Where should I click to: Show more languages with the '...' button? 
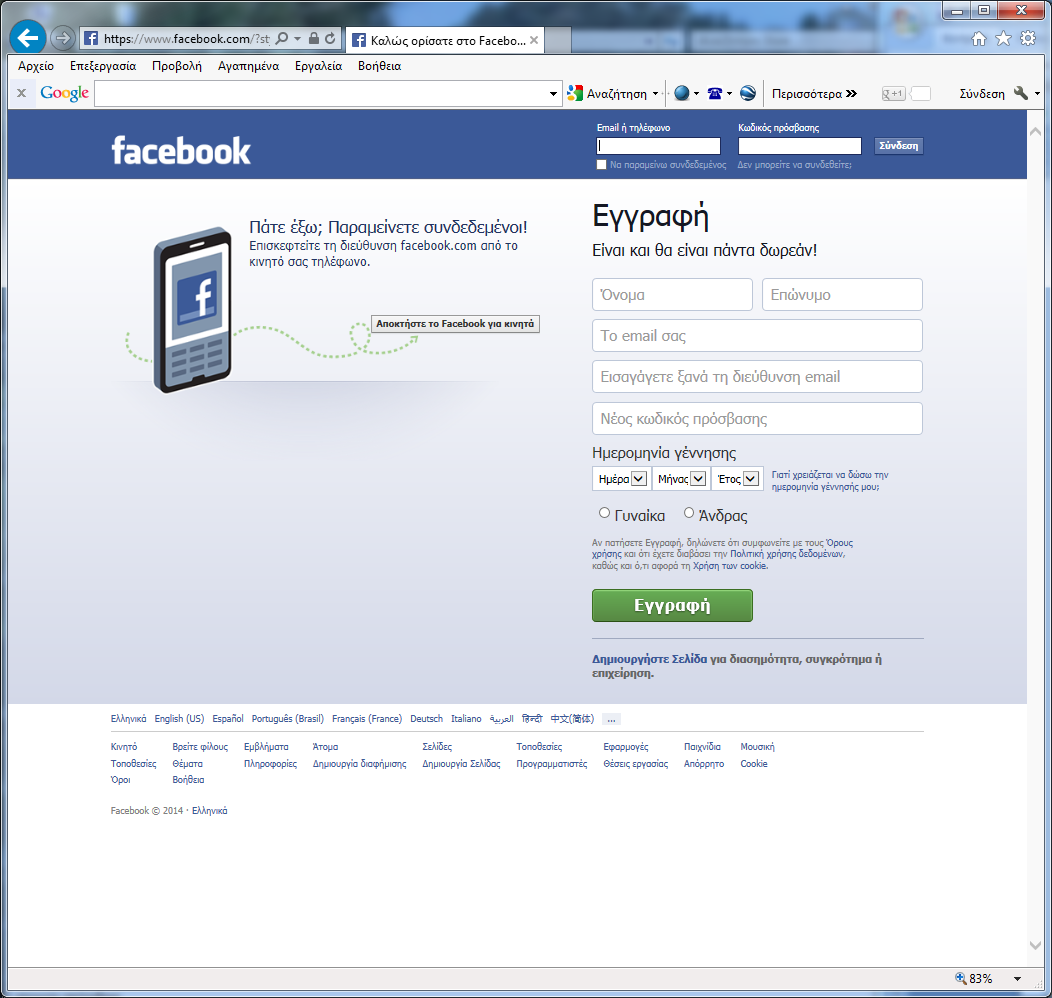(x=611, y=719)
